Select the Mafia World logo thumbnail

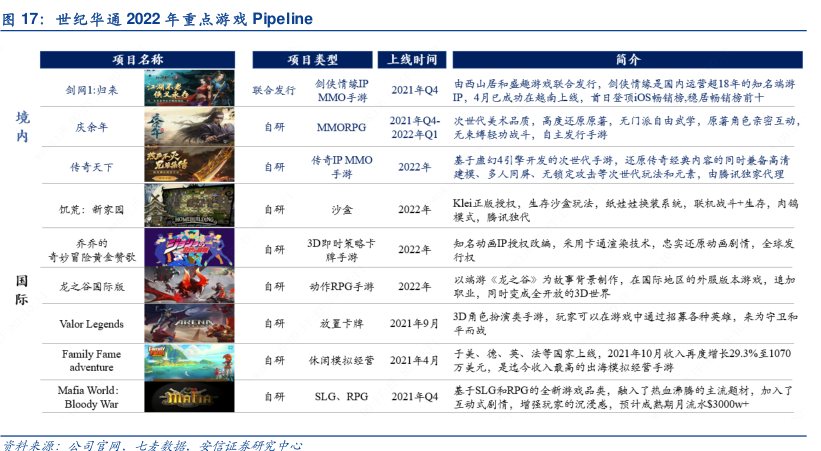coord(190,397)
